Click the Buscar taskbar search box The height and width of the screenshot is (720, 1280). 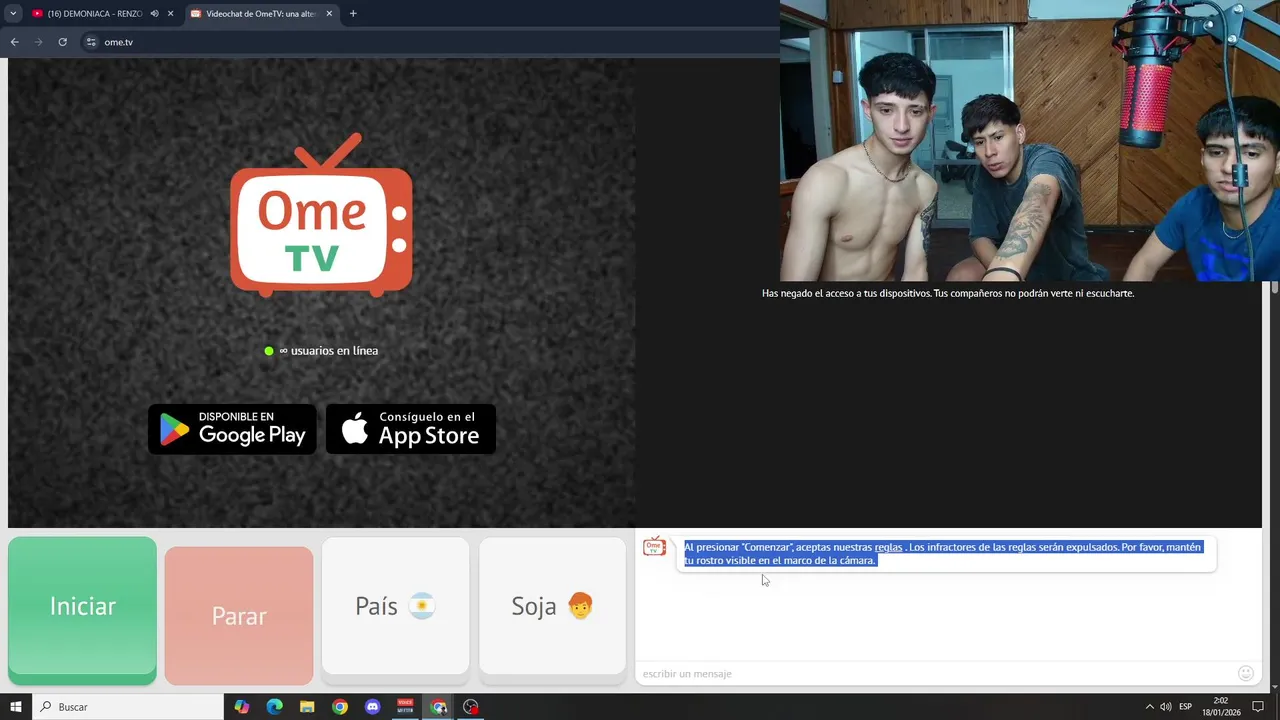click(x=128, y=707)
